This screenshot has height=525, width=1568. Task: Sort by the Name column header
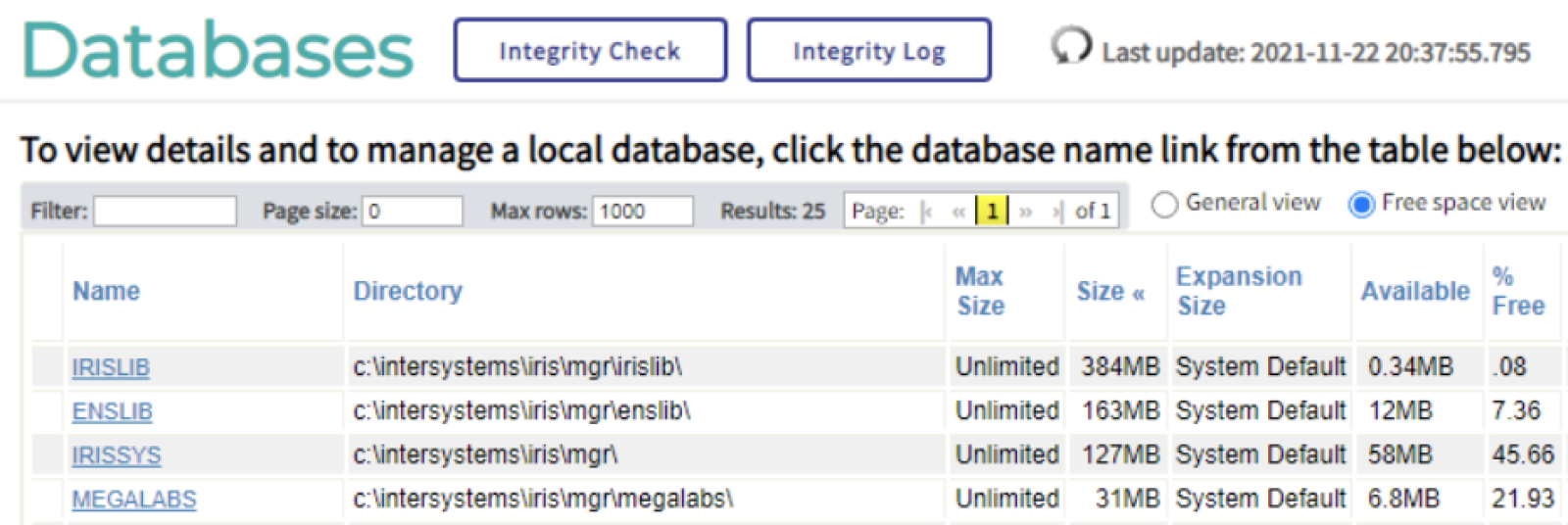point(106,292)
